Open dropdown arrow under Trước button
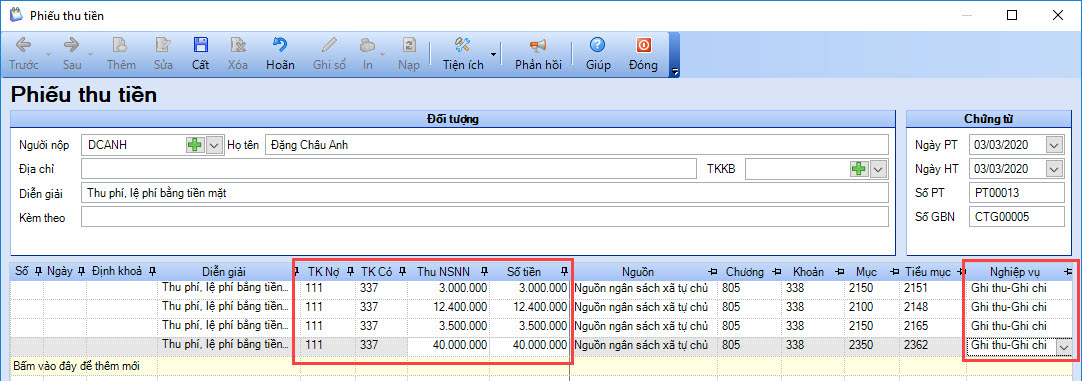This screenshot has width=1082, height=381. coord(47,54)
